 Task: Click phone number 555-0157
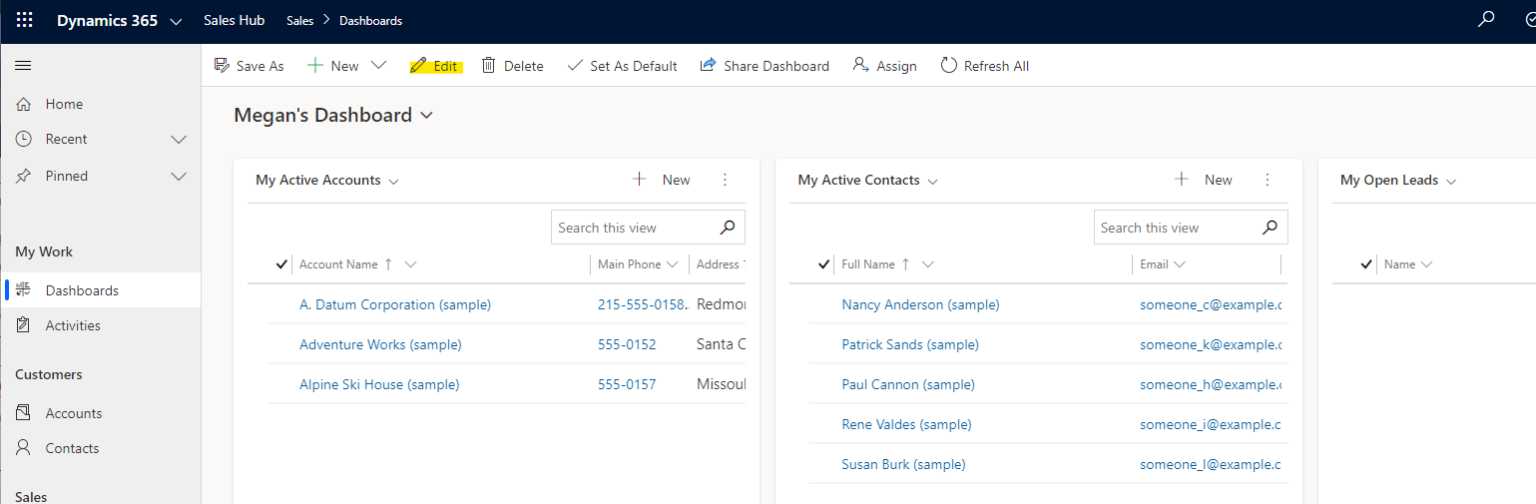coord(627,385)
